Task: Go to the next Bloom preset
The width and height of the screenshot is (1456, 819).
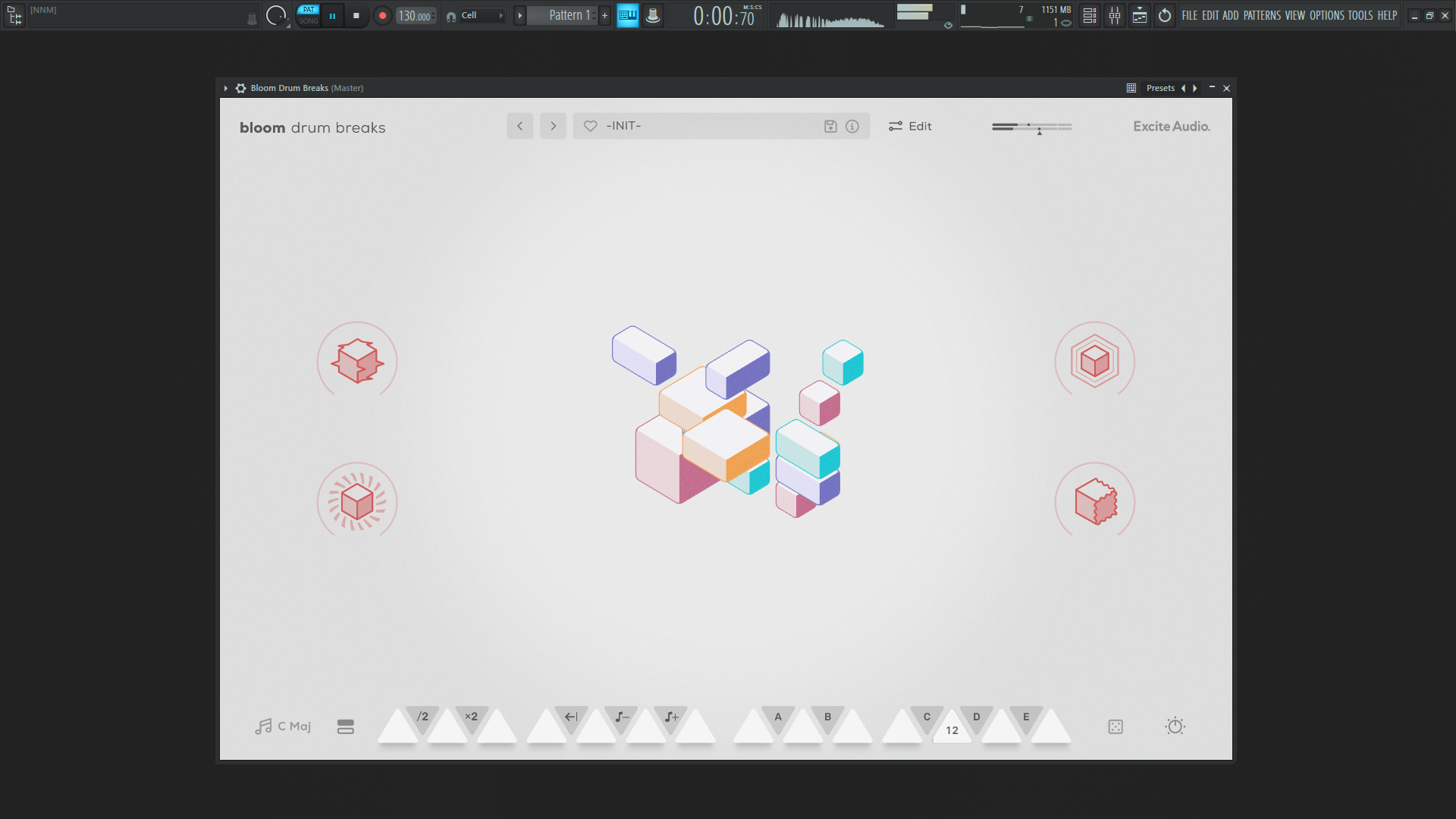Action: [x=554, y=126]
